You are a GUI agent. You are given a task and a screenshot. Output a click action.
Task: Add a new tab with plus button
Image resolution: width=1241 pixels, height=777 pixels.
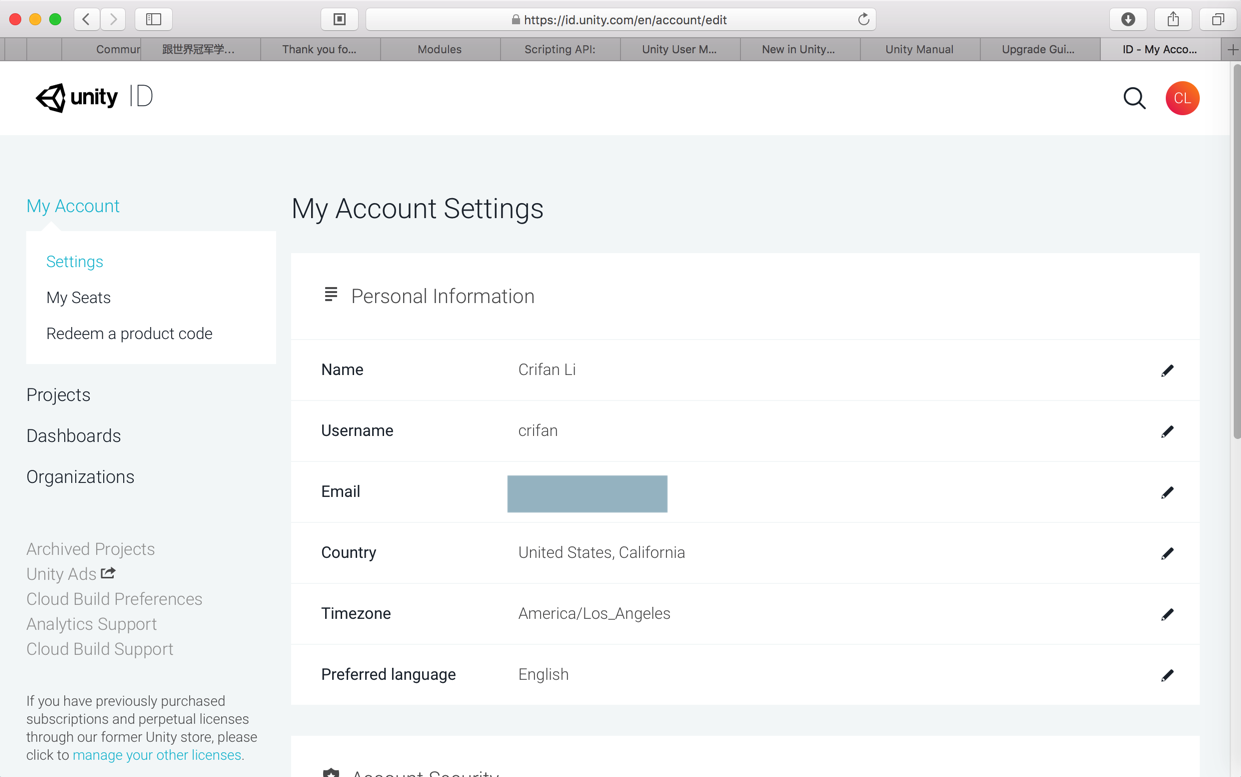click(1232, 49)
